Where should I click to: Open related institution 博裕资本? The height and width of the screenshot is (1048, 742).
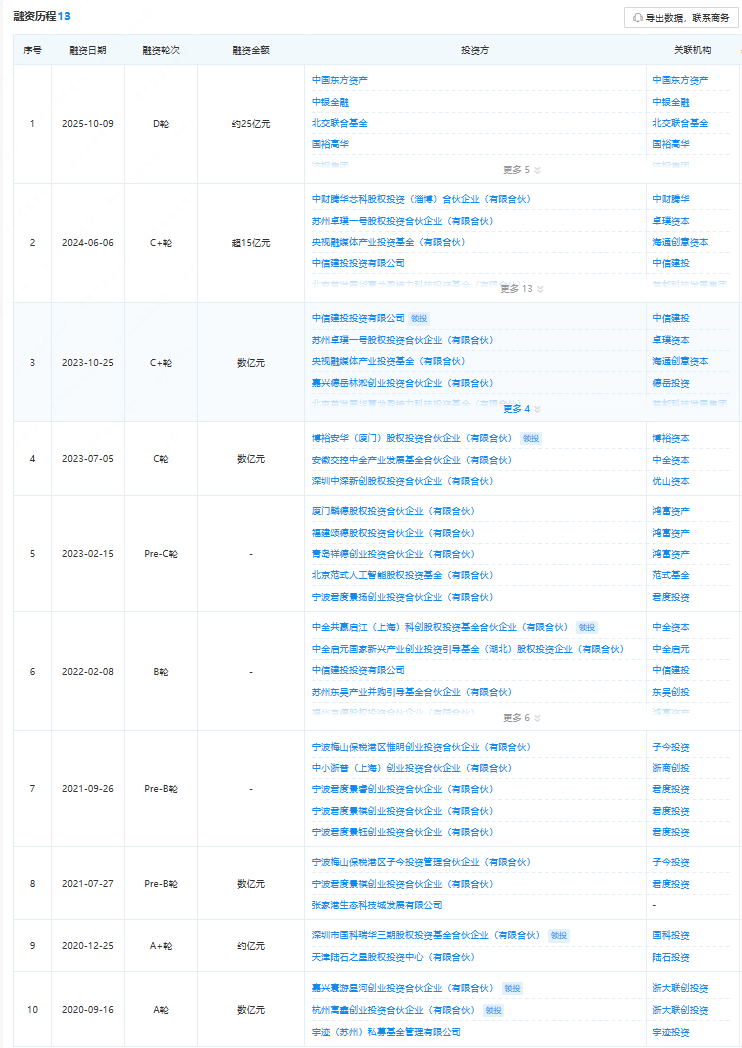point(671,438)
